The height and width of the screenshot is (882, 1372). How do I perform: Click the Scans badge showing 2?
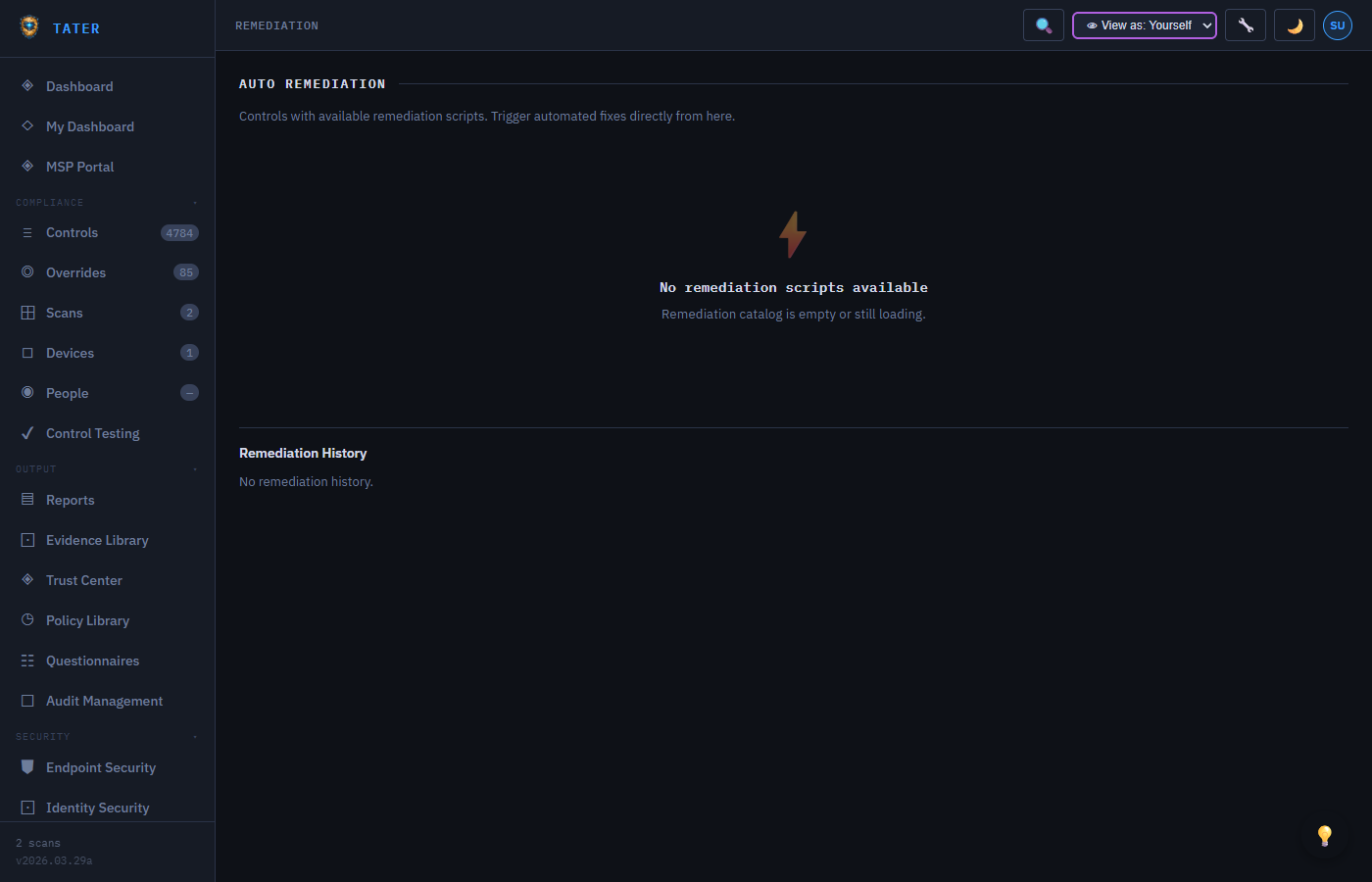click(x=190, y=313)
